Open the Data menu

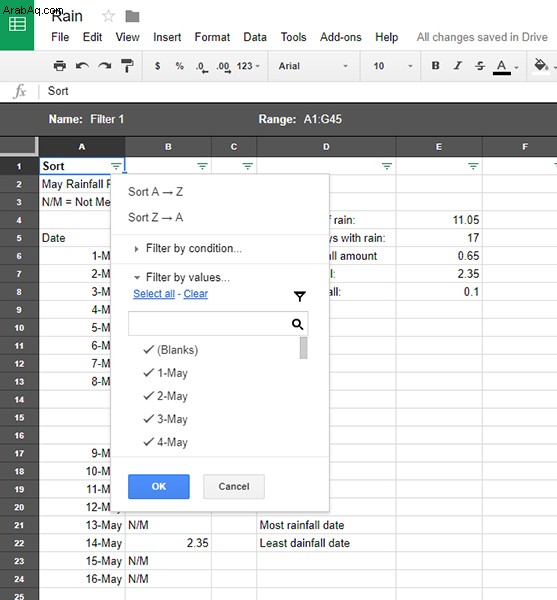(255, 37)
